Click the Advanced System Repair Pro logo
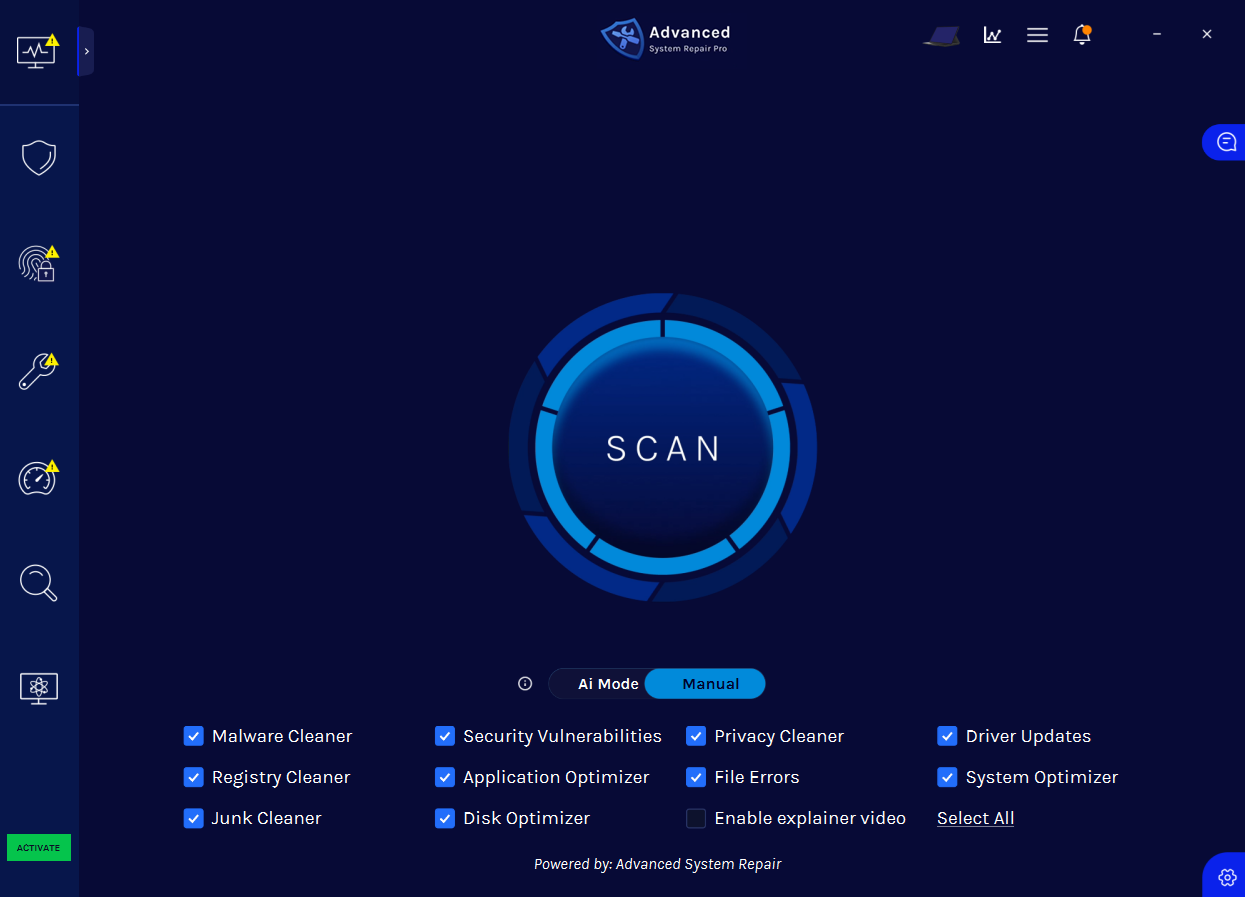The height and width of the screenshot is (897, 1245). pos(666,39)
